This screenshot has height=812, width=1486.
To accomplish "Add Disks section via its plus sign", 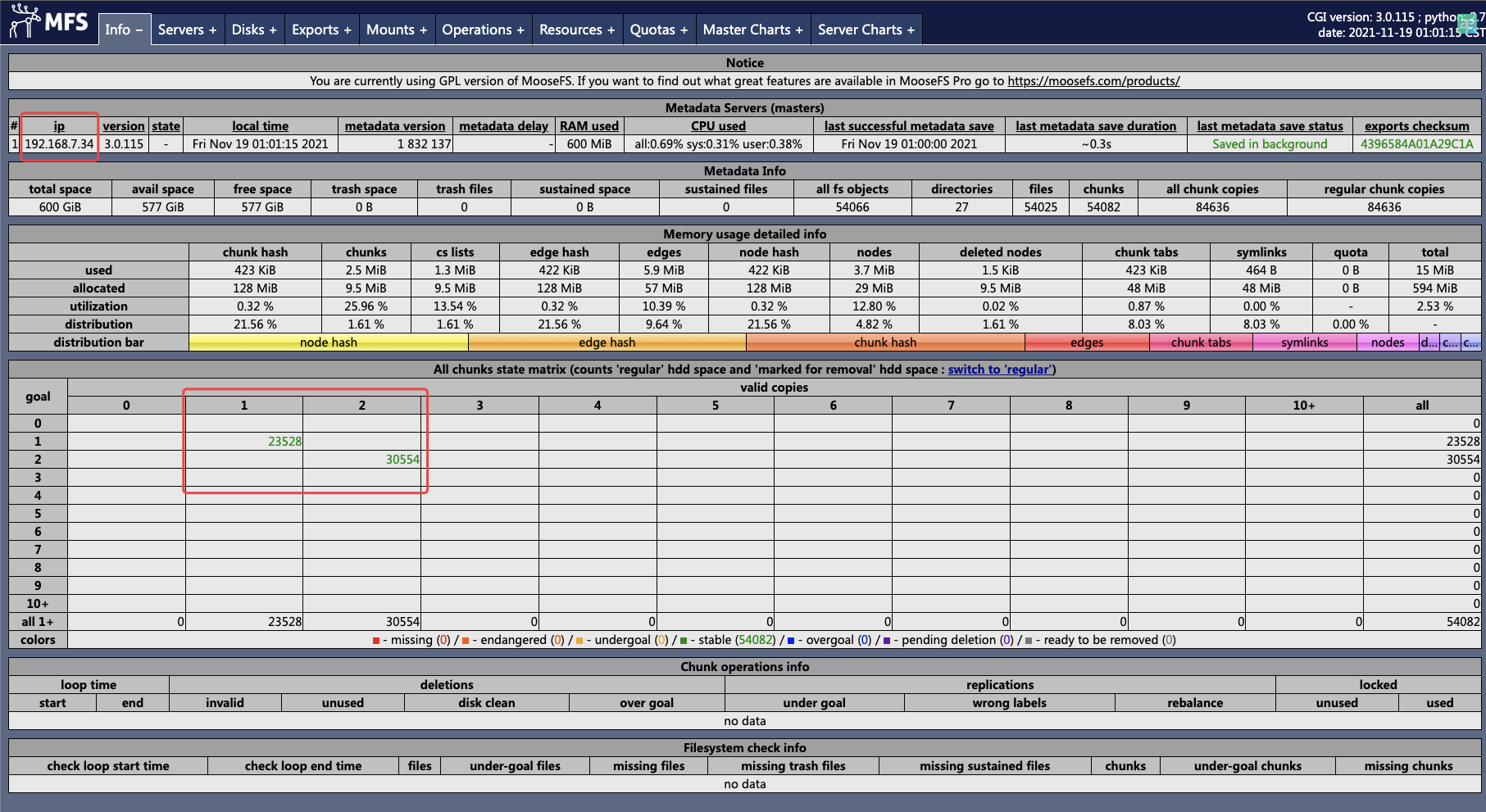I will [x=273, y=29].
